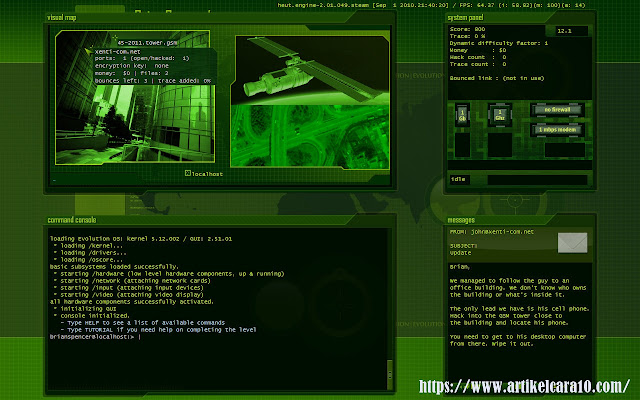Click the 'Bounced link : (not in use)' line
The width and height of the screenshot is (640, 400).
tap(497, 78)
